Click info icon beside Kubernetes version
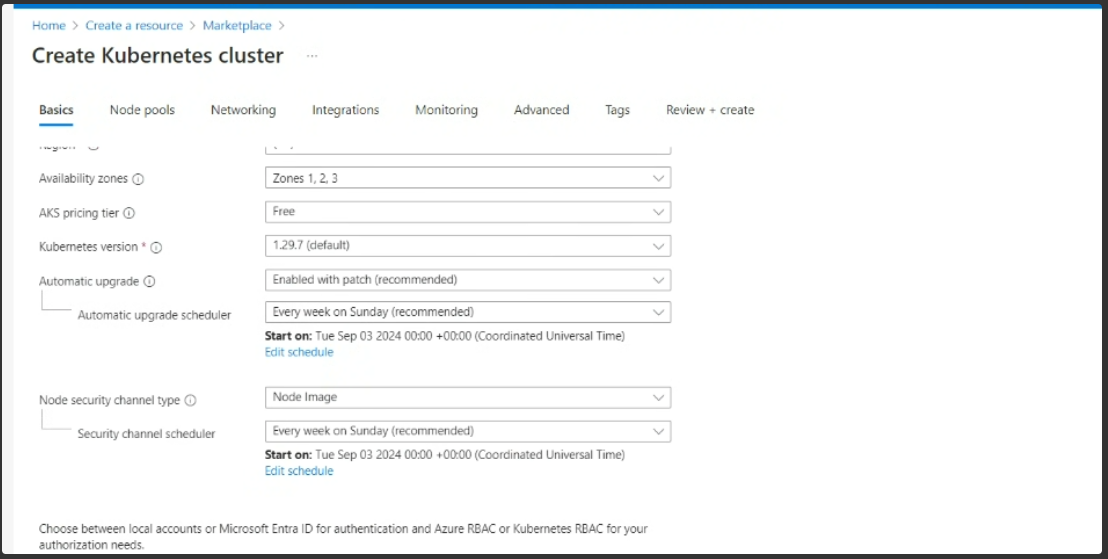1108x559 pixels. [156, 247]
